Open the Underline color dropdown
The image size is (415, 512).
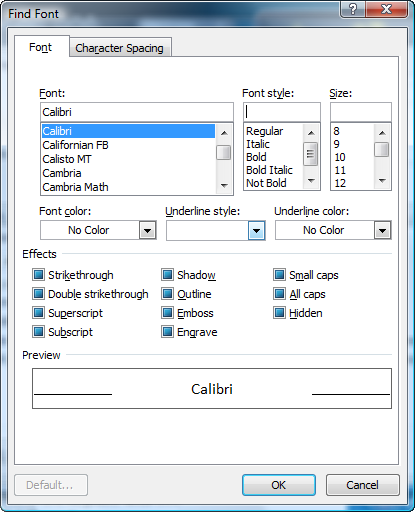point(382,230)
